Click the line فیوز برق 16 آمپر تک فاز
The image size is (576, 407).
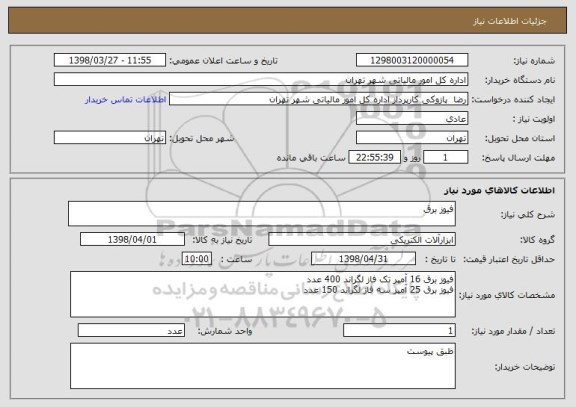coord(380,280)
